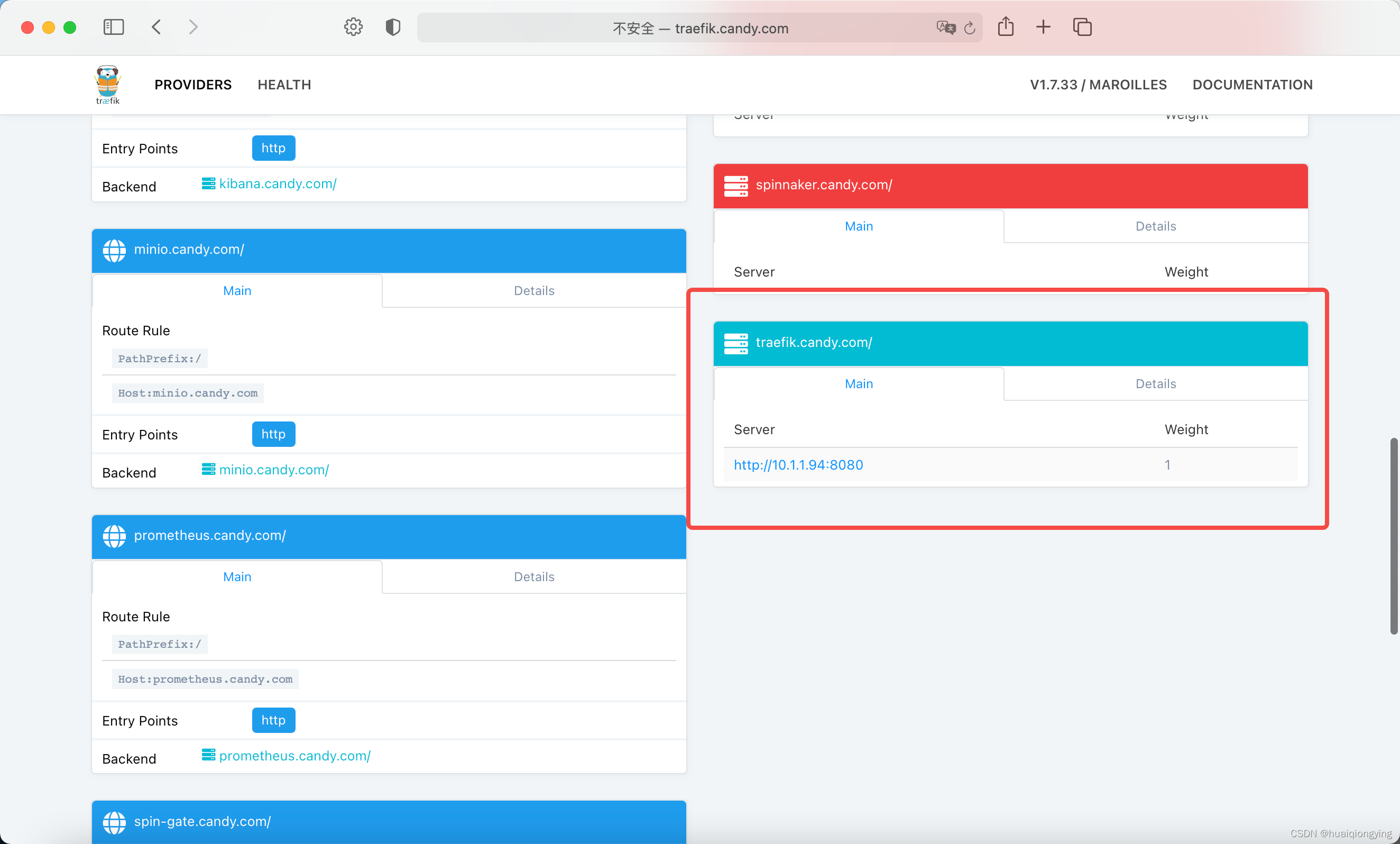
Task: Click the Safari settings gear icon
Action: pos(353,27)
